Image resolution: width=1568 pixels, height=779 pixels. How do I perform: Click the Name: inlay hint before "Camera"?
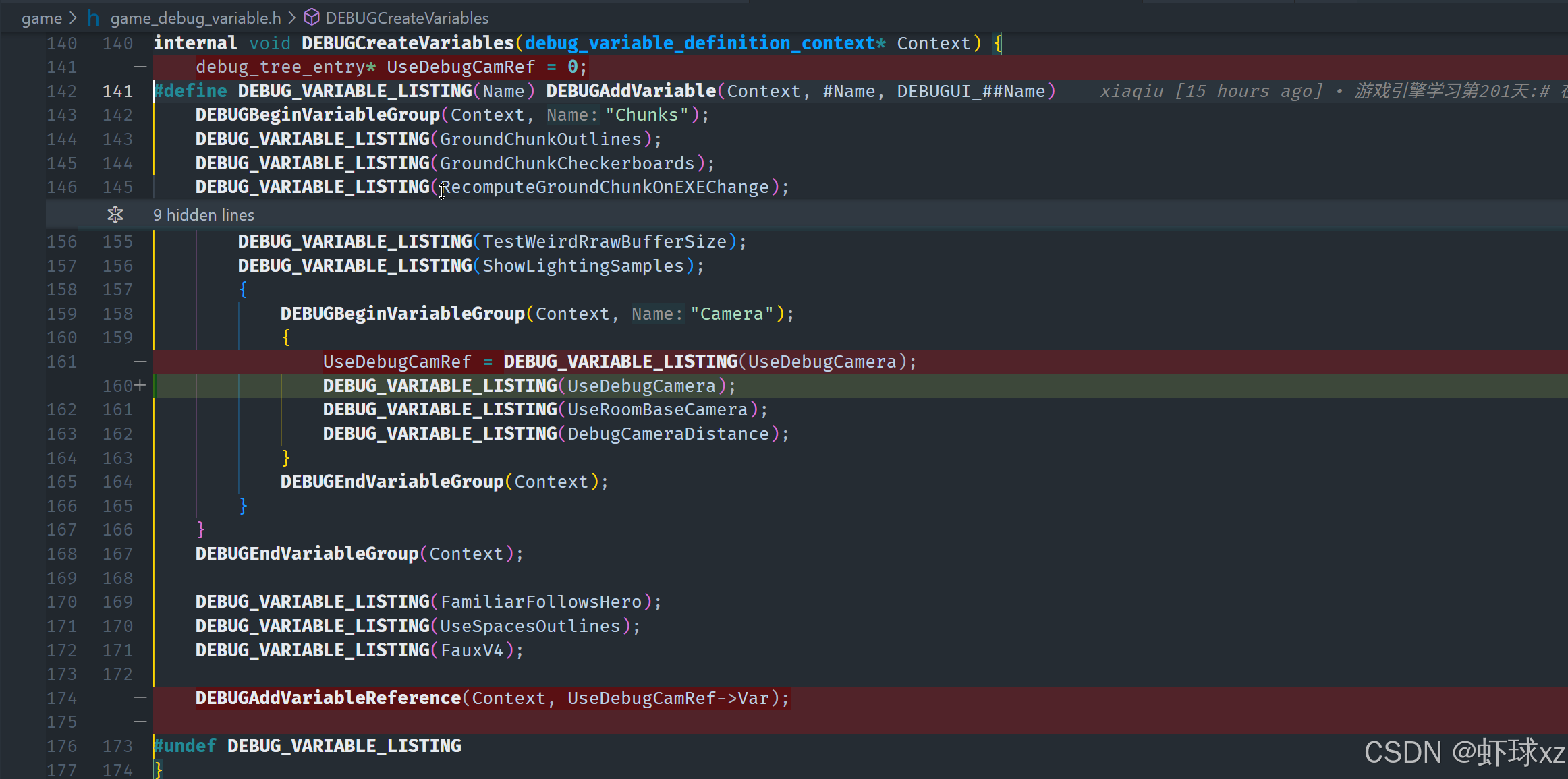(x=656, y=314)
